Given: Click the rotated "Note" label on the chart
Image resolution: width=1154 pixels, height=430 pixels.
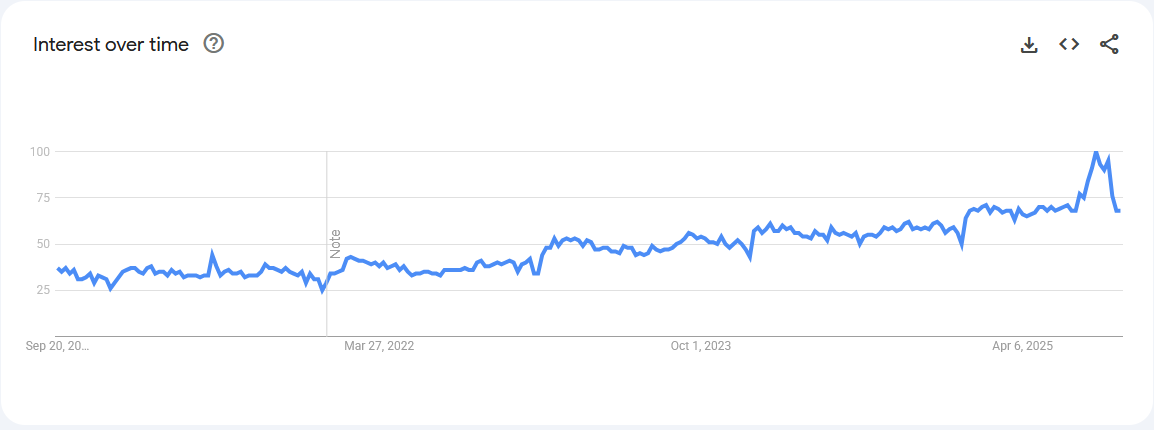Looking at the screenshot, I should click(336, 244).
